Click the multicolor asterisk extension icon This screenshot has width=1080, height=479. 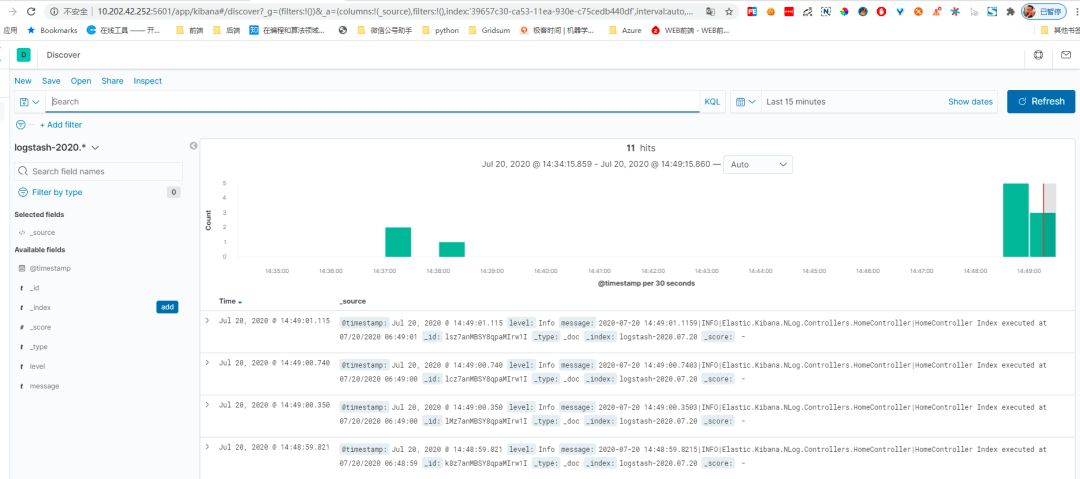click(955, 12)
